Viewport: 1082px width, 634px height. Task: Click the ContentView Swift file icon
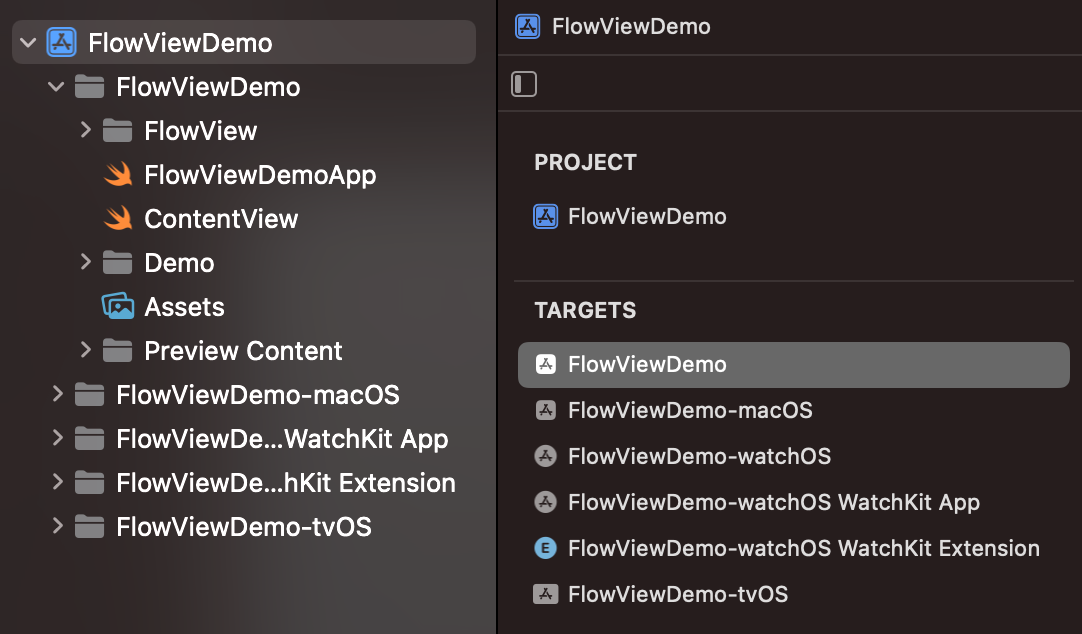(x=118, y=219)
